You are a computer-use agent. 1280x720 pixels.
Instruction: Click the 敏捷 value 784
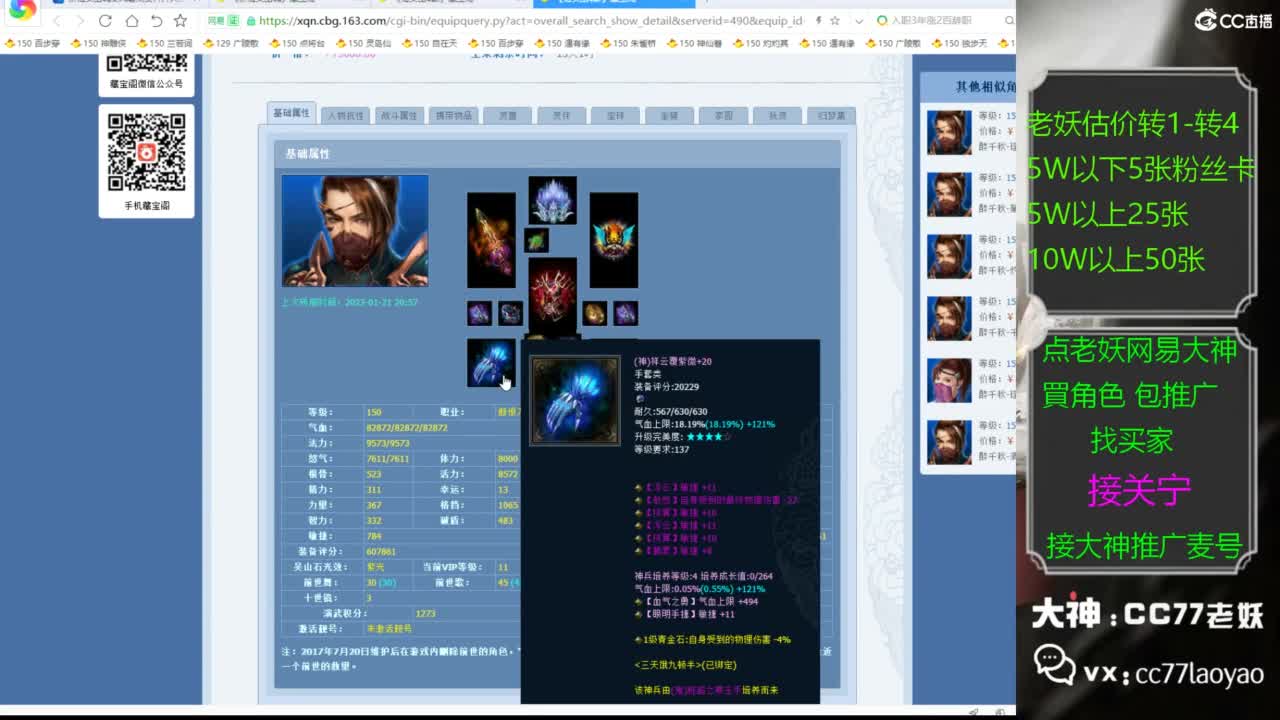[x=374, y=536]
